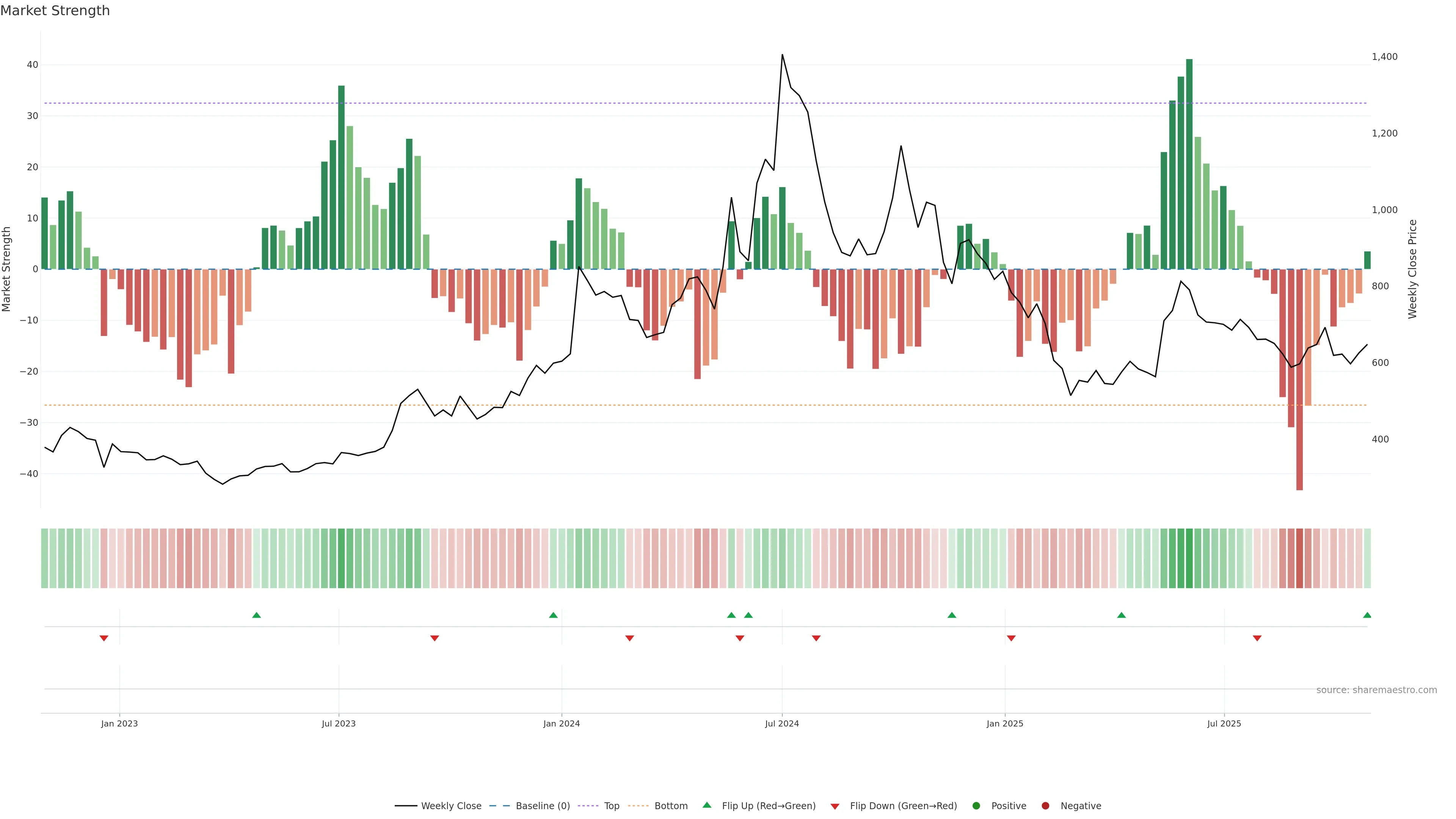Click the rightmost red Flip Down triangle marker
This screenshot has width=1456, height=819.
[x=1257, y=638]
